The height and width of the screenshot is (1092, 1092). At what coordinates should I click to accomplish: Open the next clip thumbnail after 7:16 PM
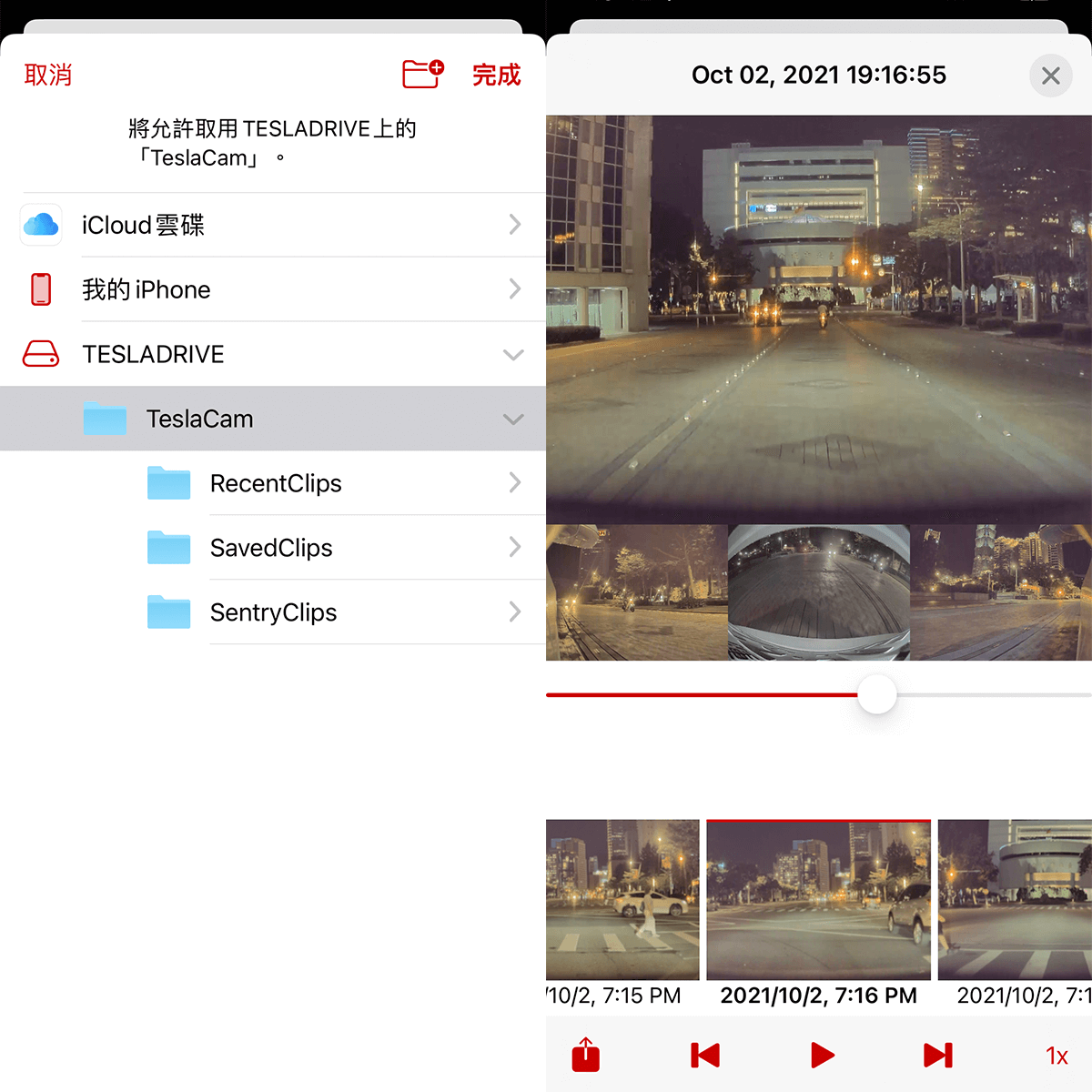click(1015, 899)
